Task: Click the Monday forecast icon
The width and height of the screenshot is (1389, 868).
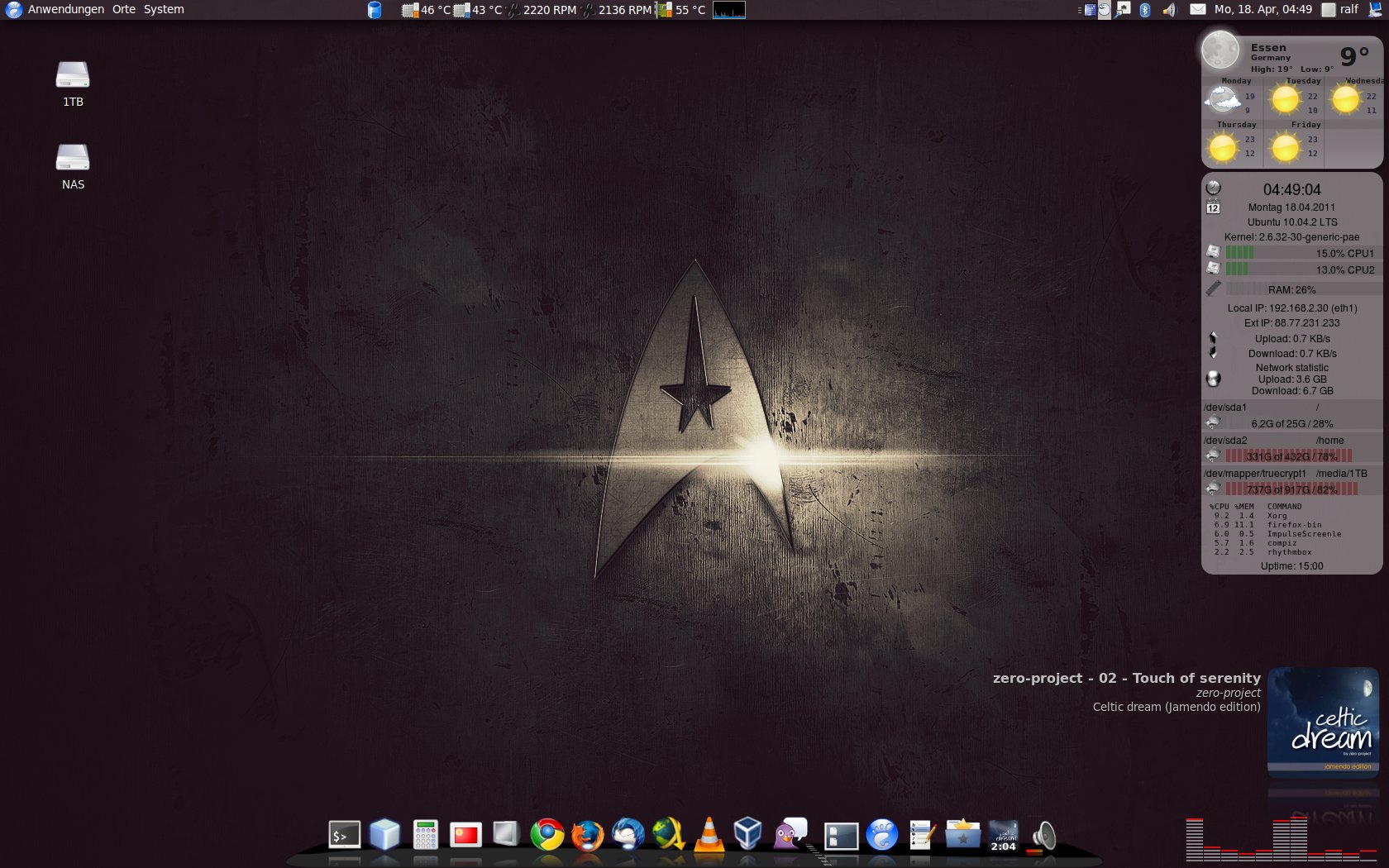Action: [1223, 101]
